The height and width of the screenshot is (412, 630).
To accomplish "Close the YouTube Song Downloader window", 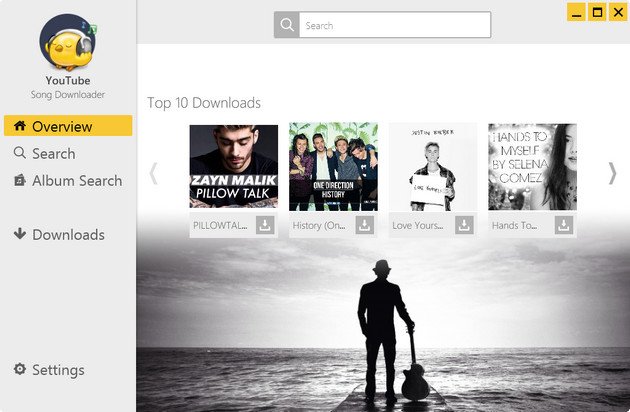I will pos(618,12).
